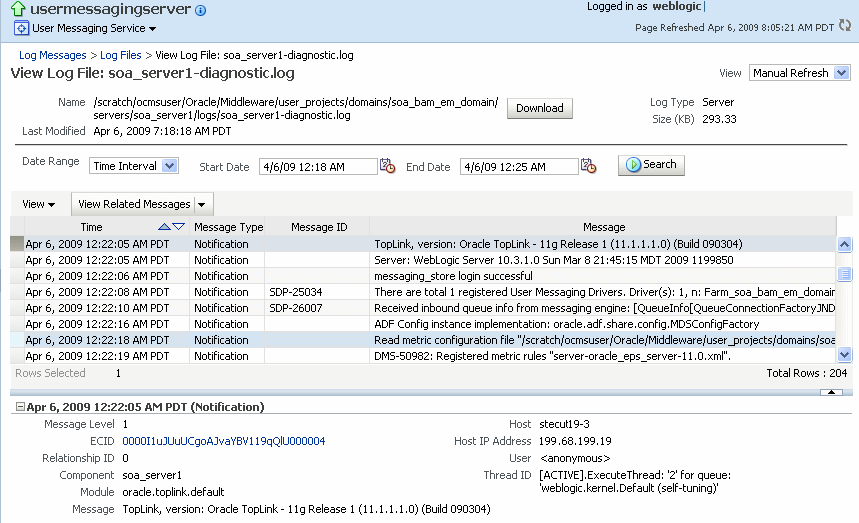The image size is (859, 523).
Task: Click the Total Rows : 204 text
Action: tap(806, 373)
